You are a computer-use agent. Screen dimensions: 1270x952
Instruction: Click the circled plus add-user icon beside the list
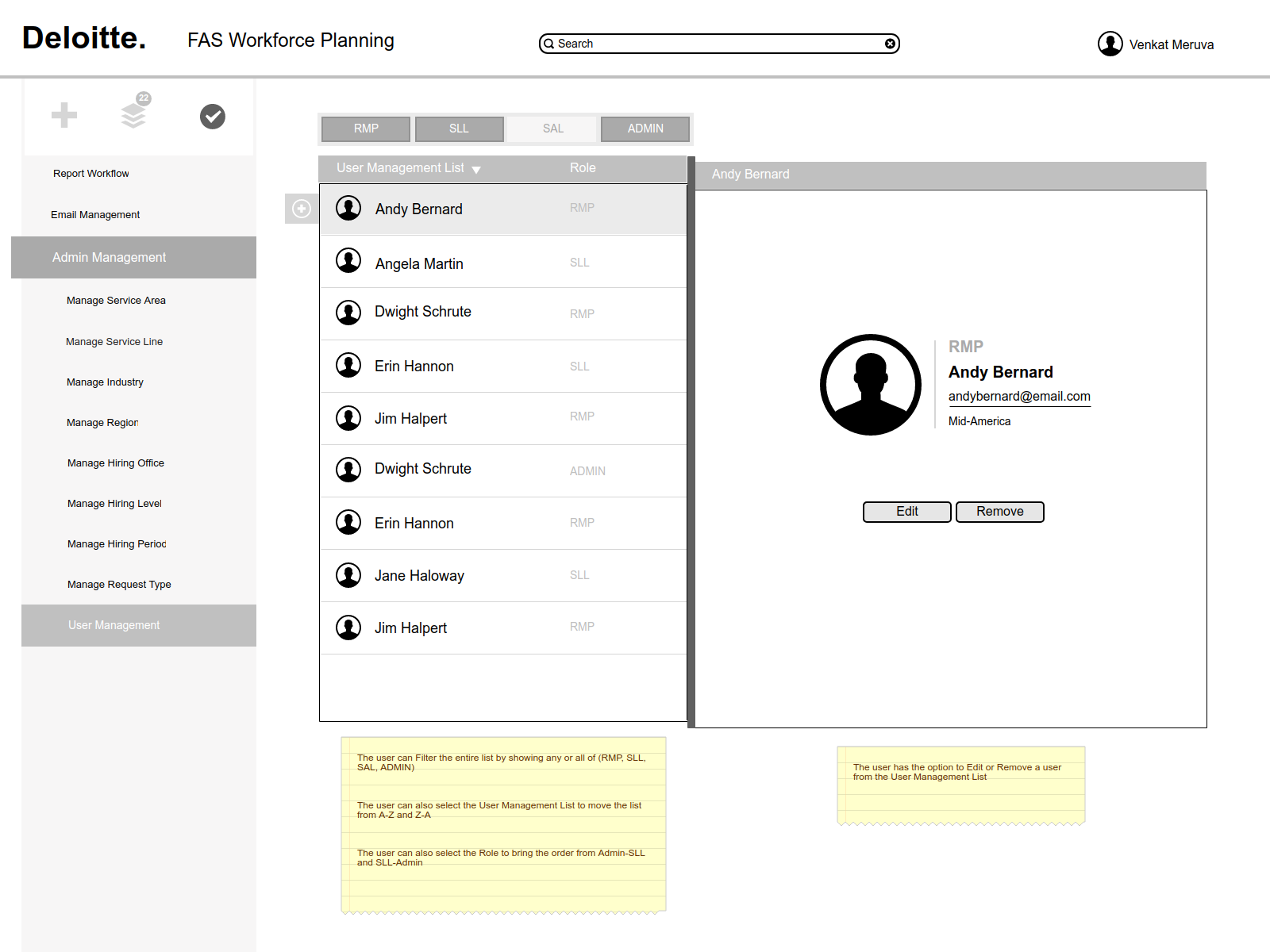pyautogui.click(x=302, y=209)
